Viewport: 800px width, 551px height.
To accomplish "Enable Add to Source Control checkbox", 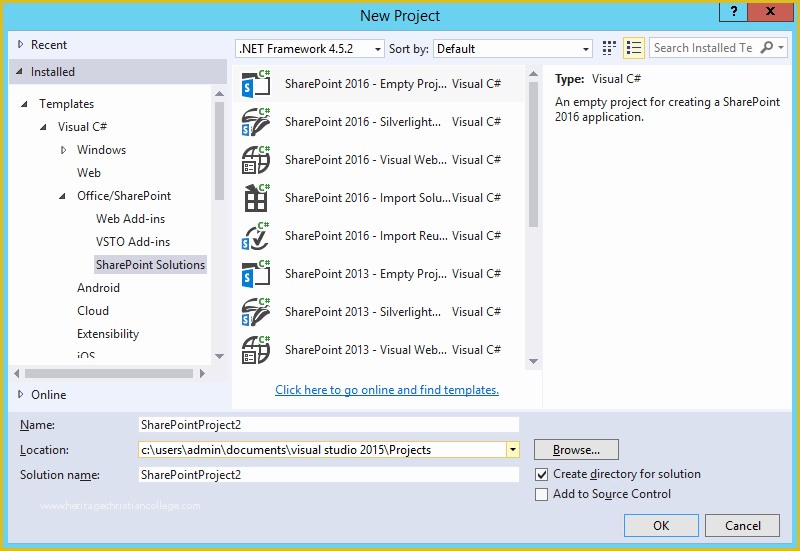I will pyautogui.click(x=541, y=494).
